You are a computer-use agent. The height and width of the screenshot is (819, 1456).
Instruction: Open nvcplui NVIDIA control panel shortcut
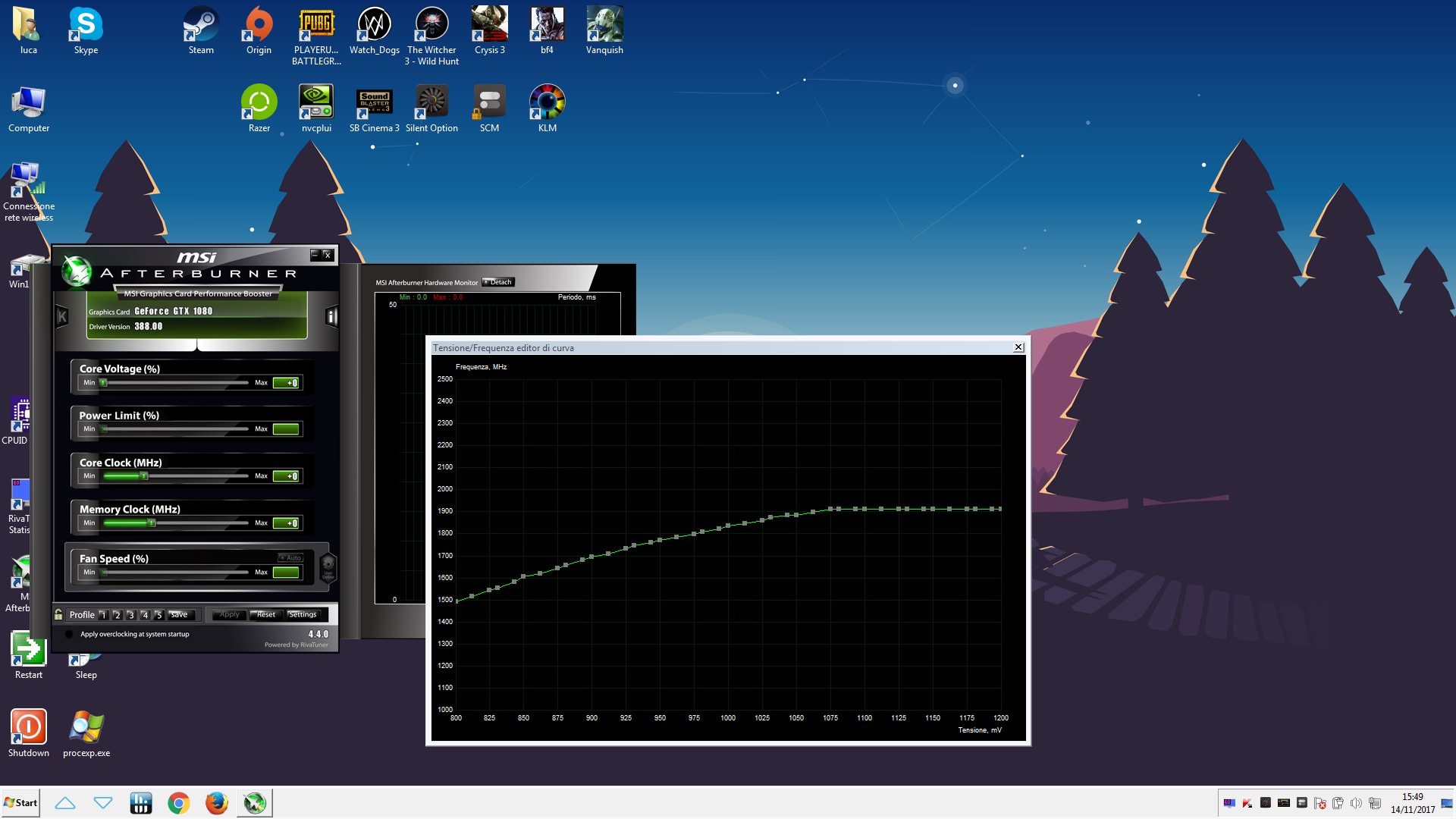click(316, 109)
